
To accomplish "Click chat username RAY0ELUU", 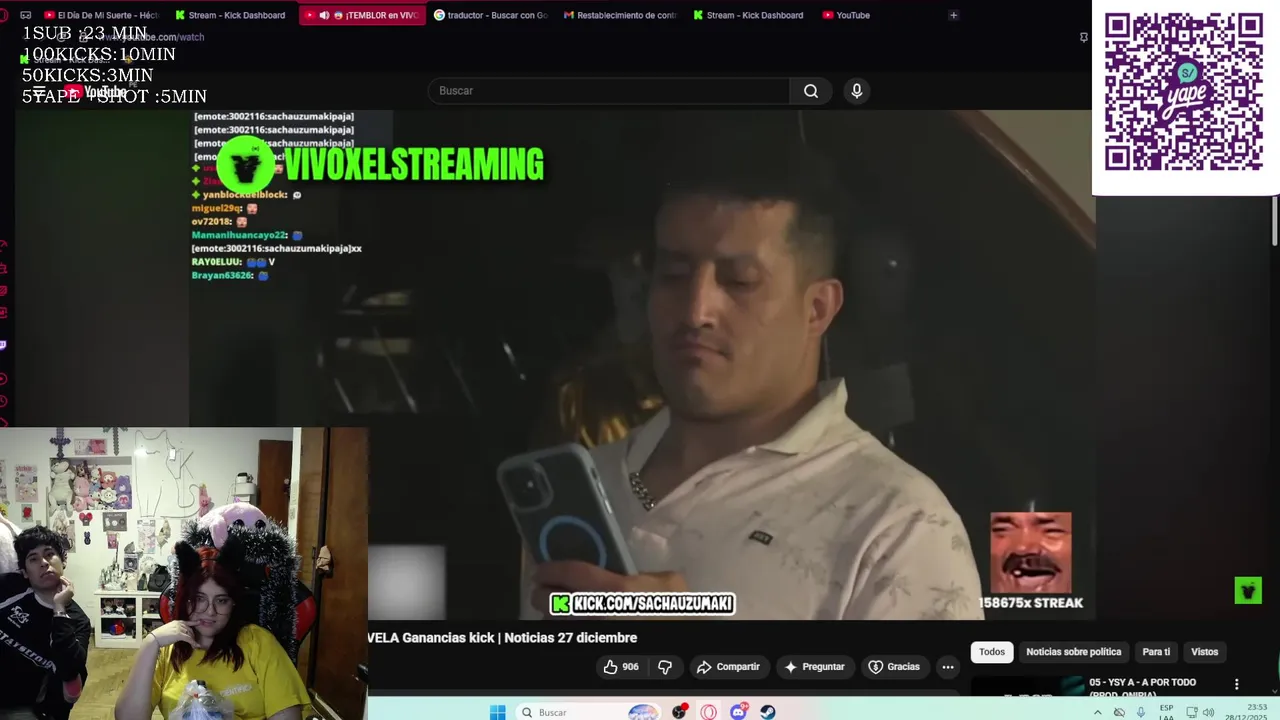I will [x=216, y=262].
